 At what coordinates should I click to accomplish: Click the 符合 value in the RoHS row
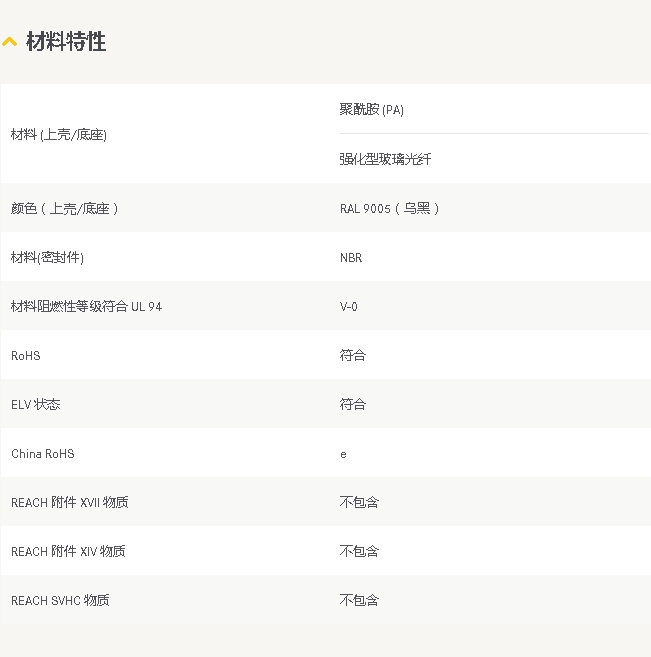click(353, 356)
